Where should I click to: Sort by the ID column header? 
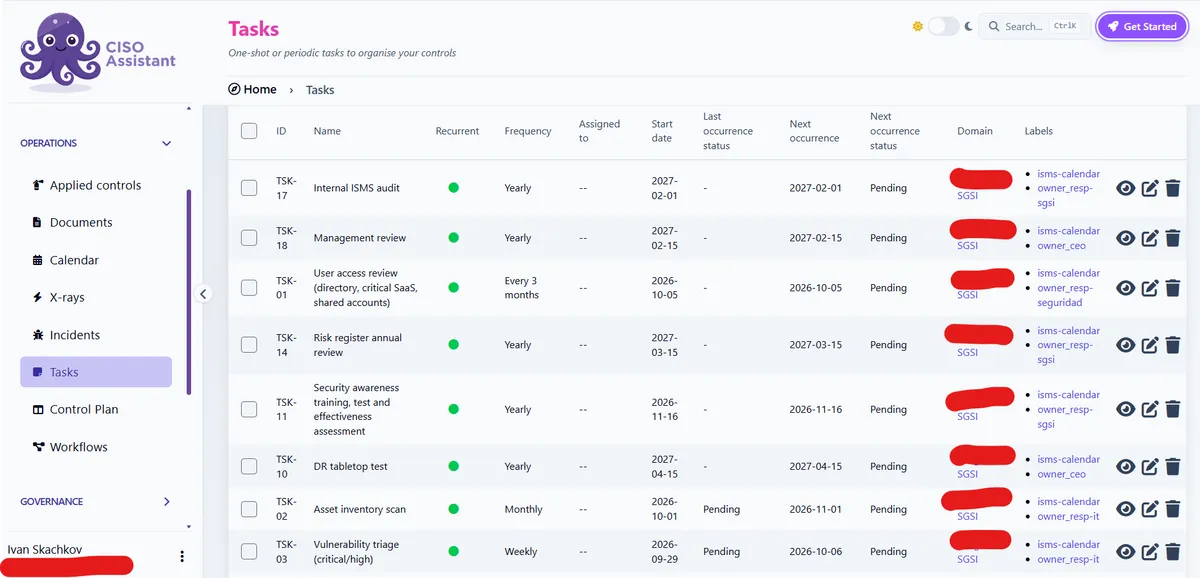click(x=281, y=131)
